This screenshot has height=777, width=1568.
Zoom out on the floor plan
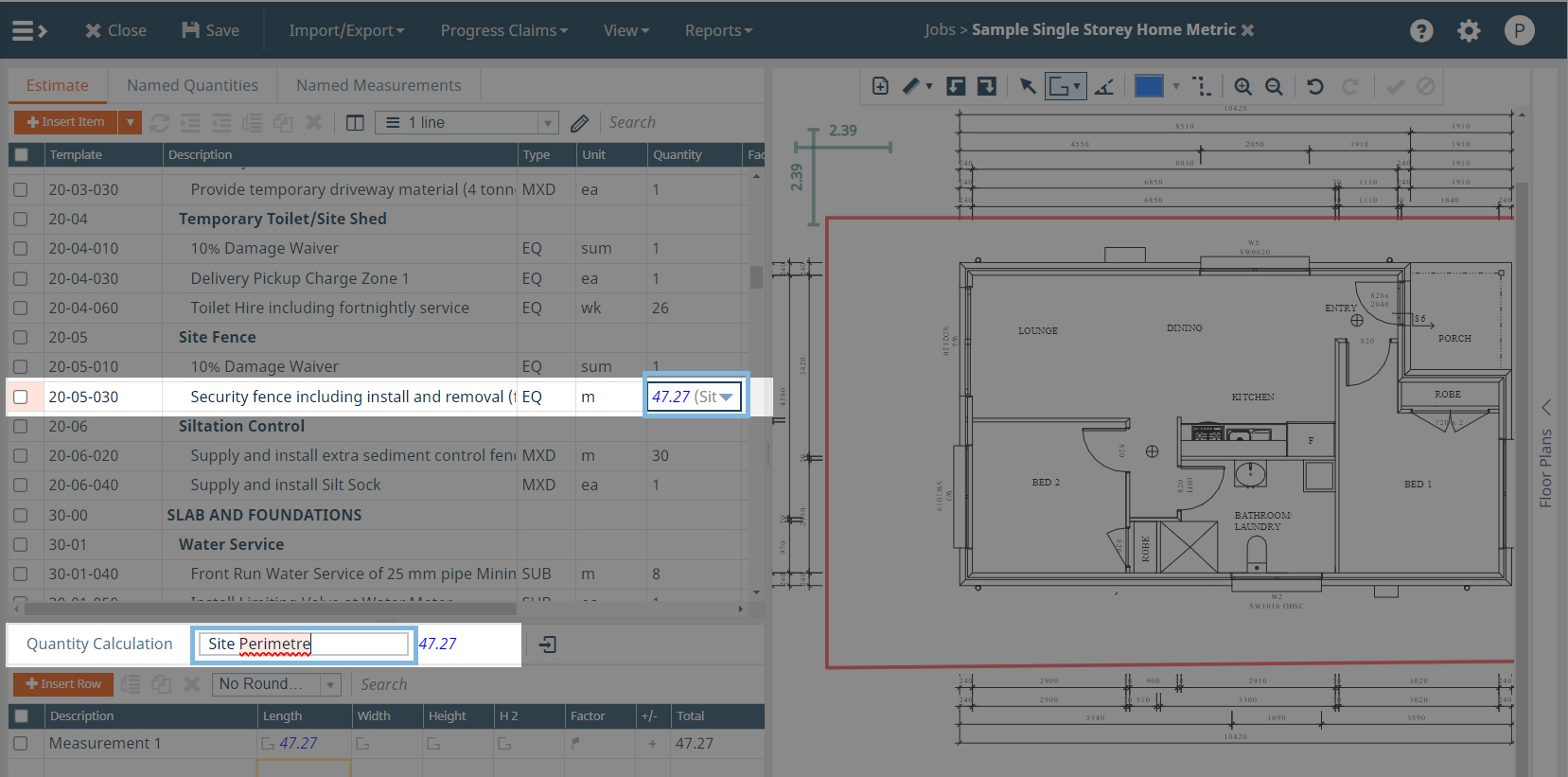pos(1274,86)
